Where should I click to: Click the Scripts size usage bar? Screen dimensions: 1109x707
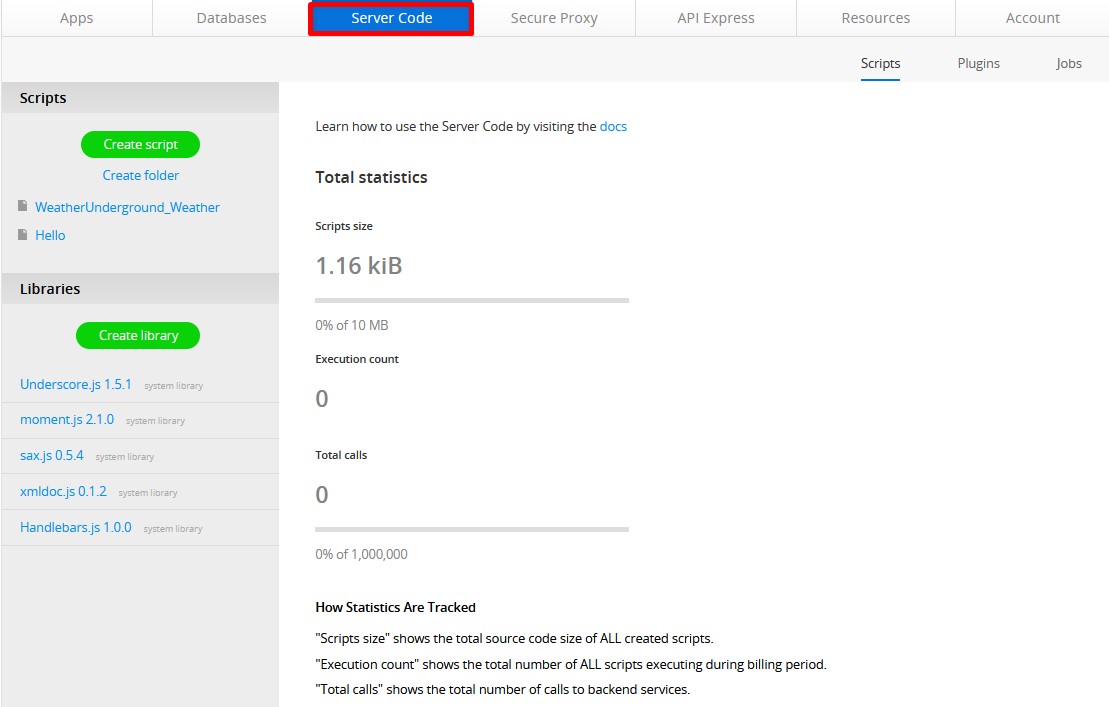coord(472,300)
